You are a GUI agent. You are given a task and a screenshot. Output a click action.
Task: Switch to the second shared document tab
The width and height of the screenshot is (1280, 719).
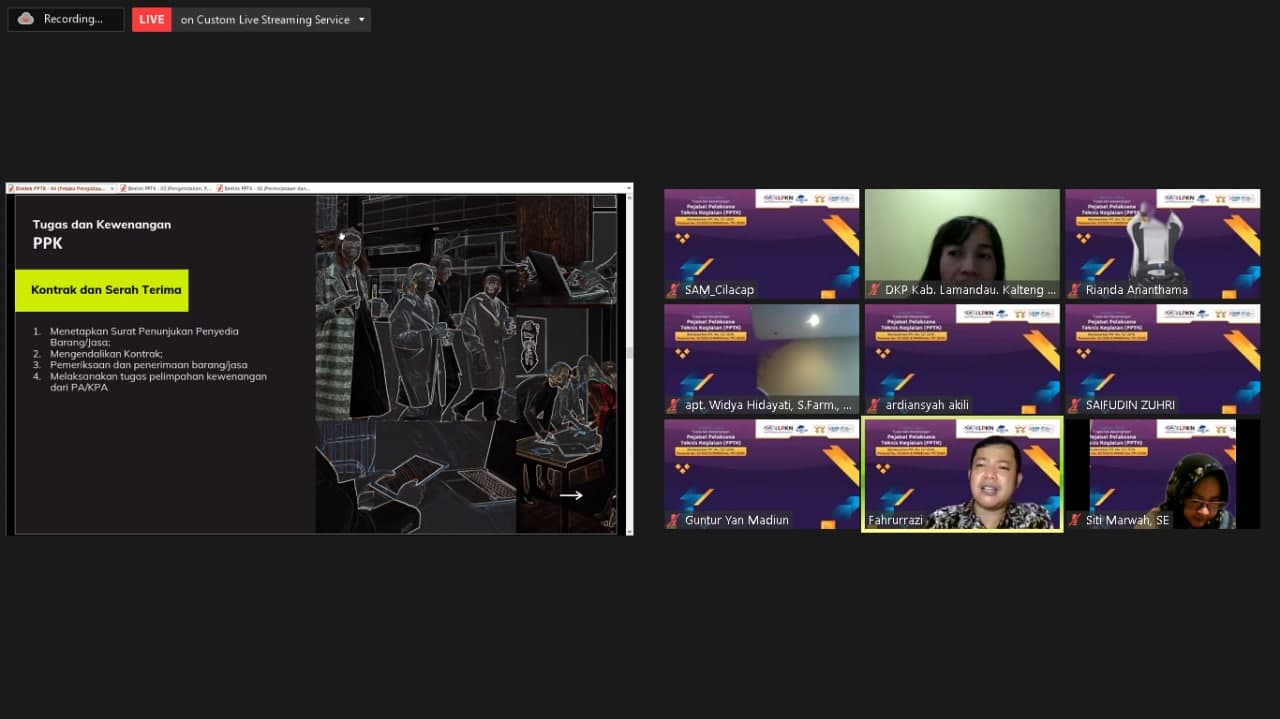tap(165, 188)
